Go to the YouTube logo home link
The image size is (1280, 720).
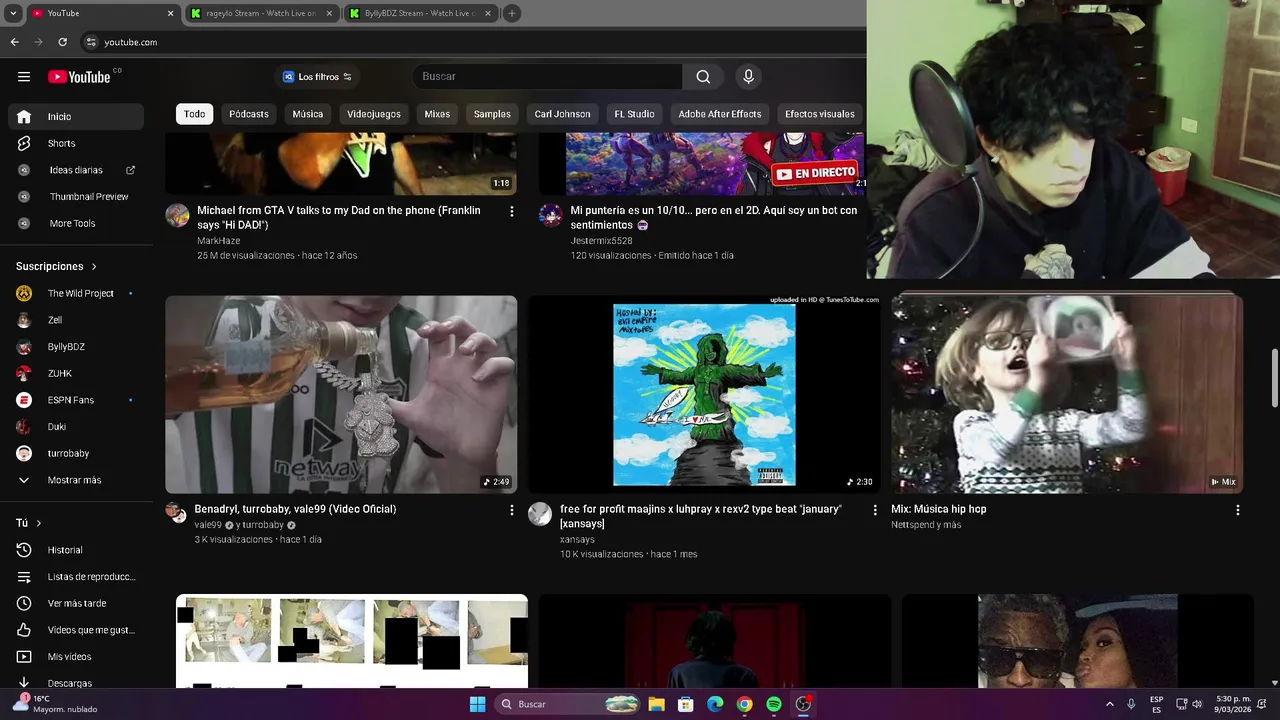coord(79,77)
